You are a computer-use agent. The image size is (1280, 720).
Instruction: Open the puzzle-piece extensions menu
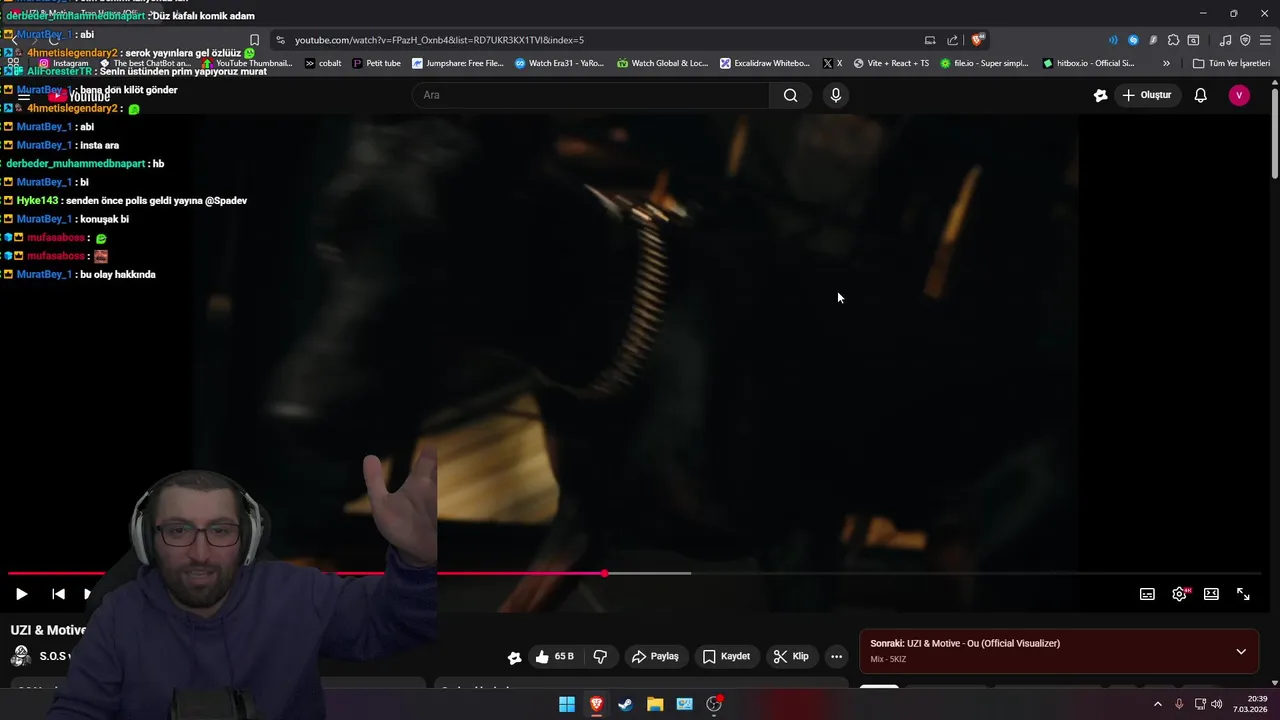coord(1173,40)
